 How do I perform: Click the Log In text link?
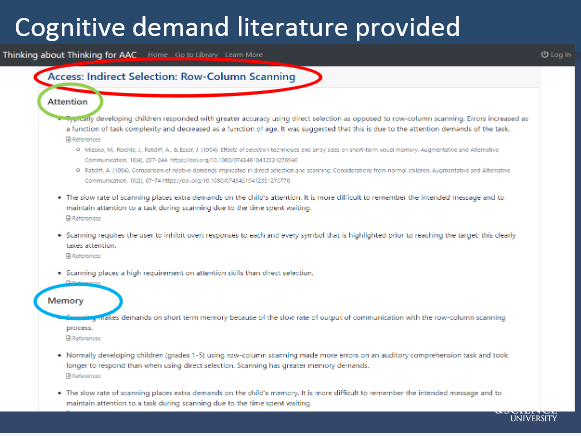tap(561, 54)
